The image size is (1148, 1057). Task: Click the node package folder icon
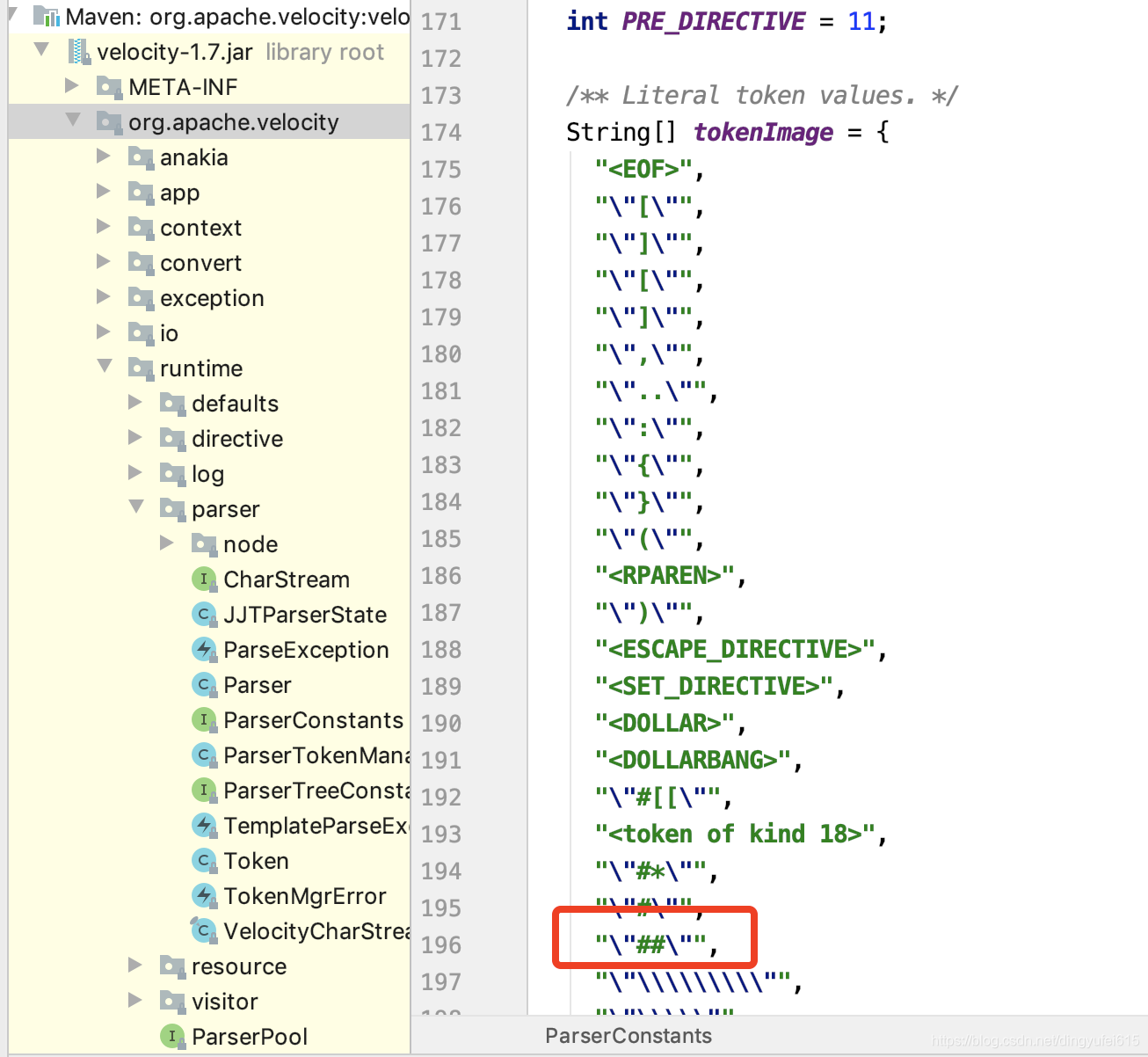204,544
